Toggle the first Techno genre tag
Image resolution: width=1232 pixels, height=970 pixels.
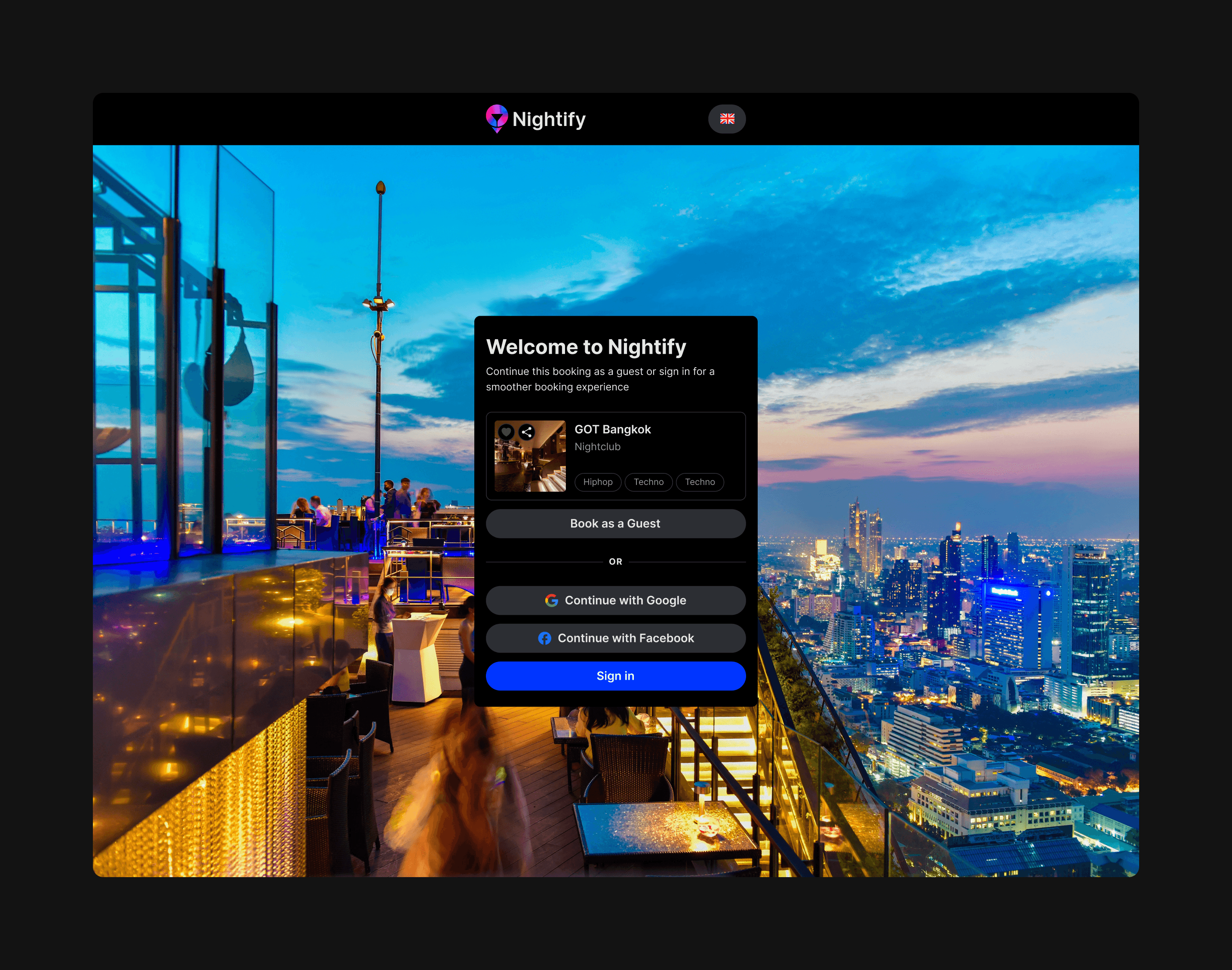[648, 482]
